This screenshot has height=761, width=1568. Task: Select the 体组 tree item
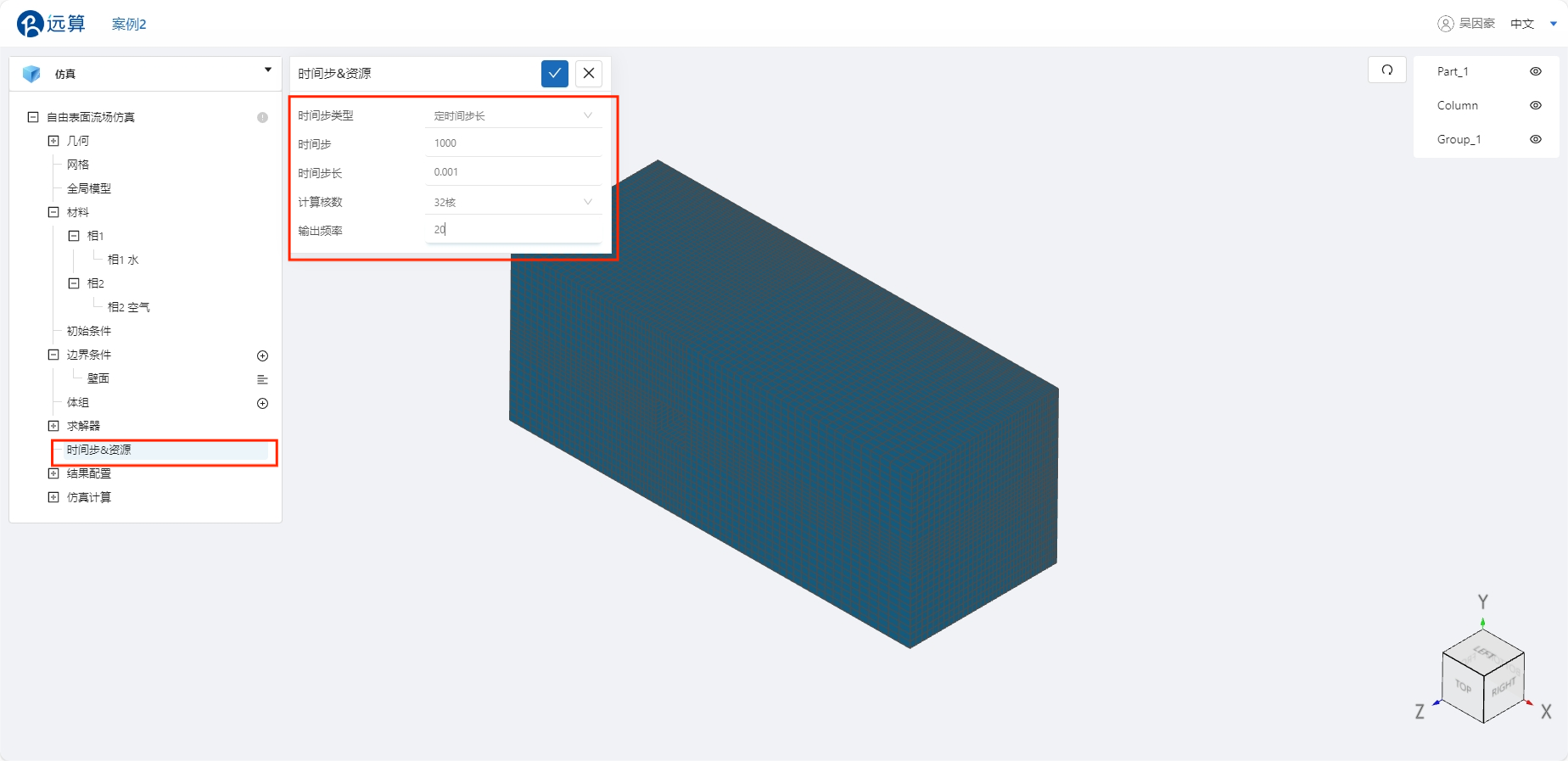point(78,402)
